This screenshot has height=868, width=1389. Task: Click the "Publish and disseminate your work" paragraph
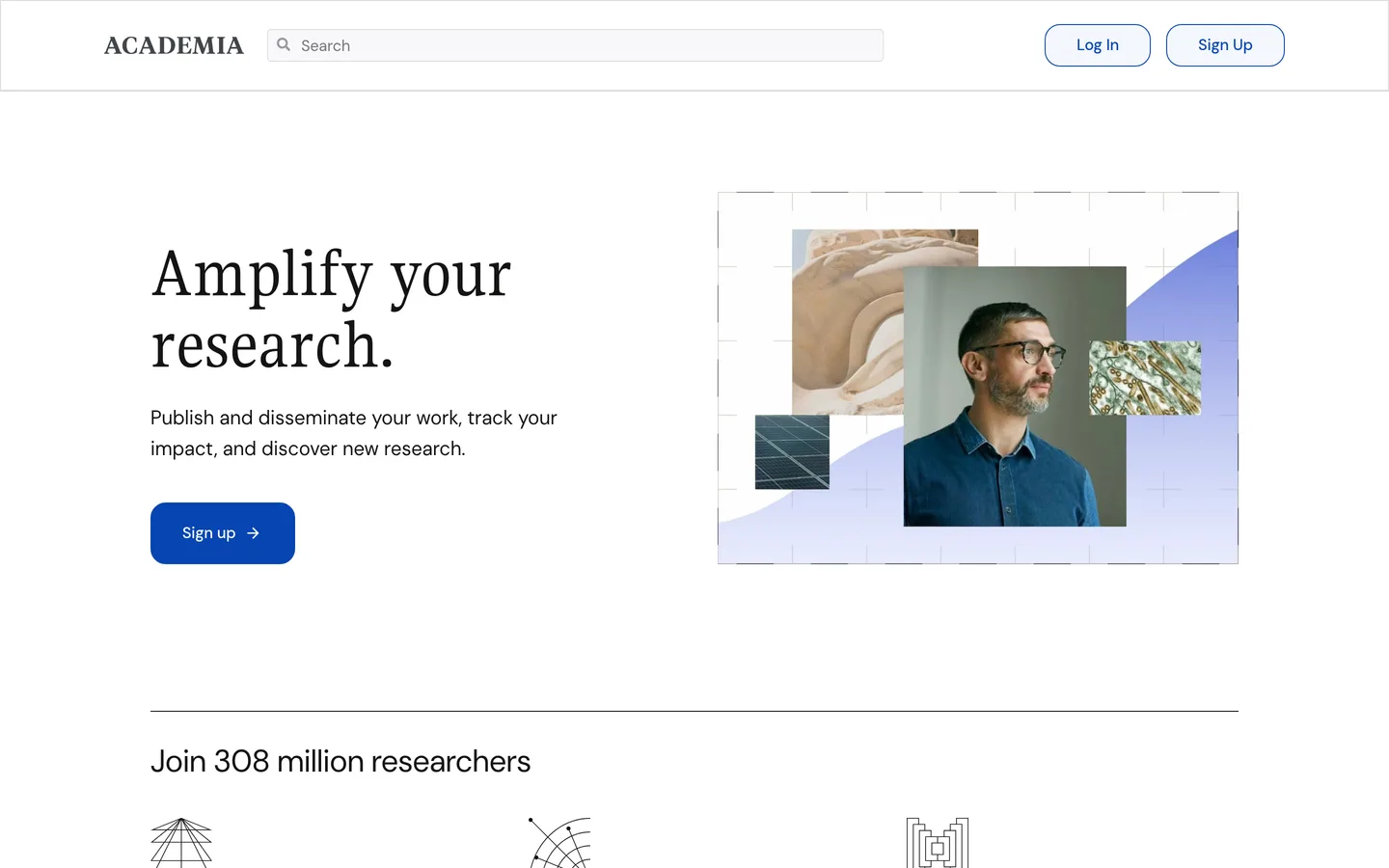point(354,433)
